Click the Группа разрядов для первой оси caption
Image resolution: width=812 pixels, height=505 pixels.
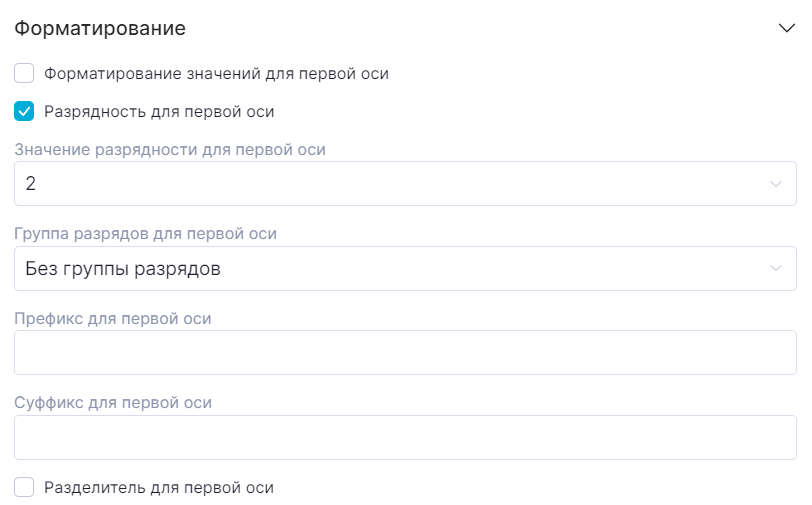(146, 234)
